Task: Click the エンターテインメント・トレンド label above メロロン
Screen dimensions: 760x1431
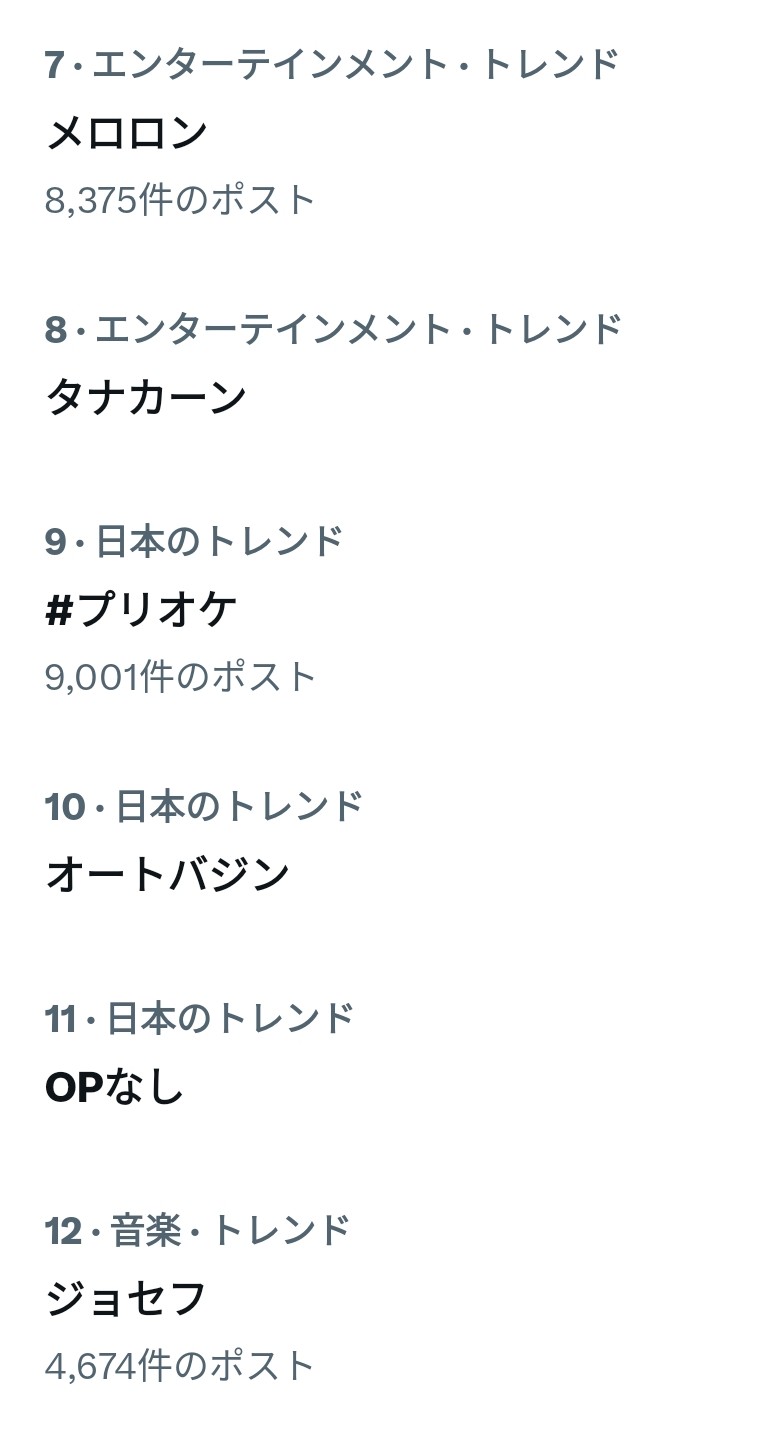Action: pos(356,65)
